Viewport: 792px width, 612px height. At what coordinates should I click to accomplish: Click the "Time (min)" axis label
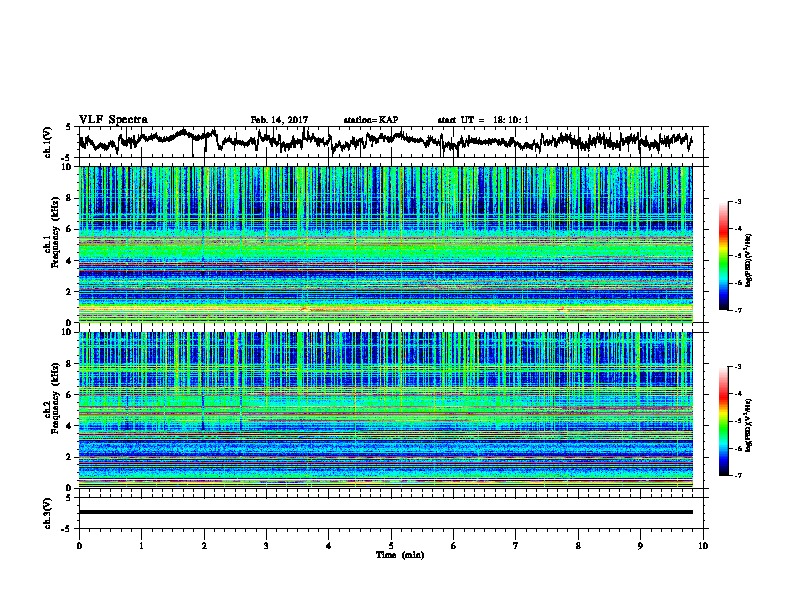point(400,555)
